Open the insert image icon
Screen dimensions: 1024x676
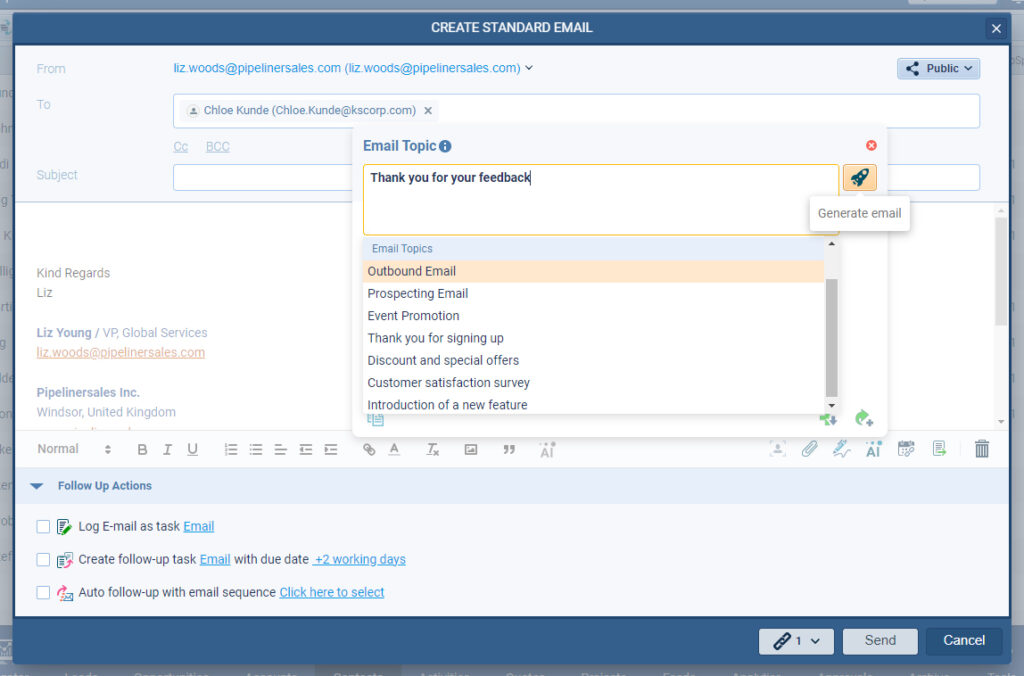click(x=470, y=449)
